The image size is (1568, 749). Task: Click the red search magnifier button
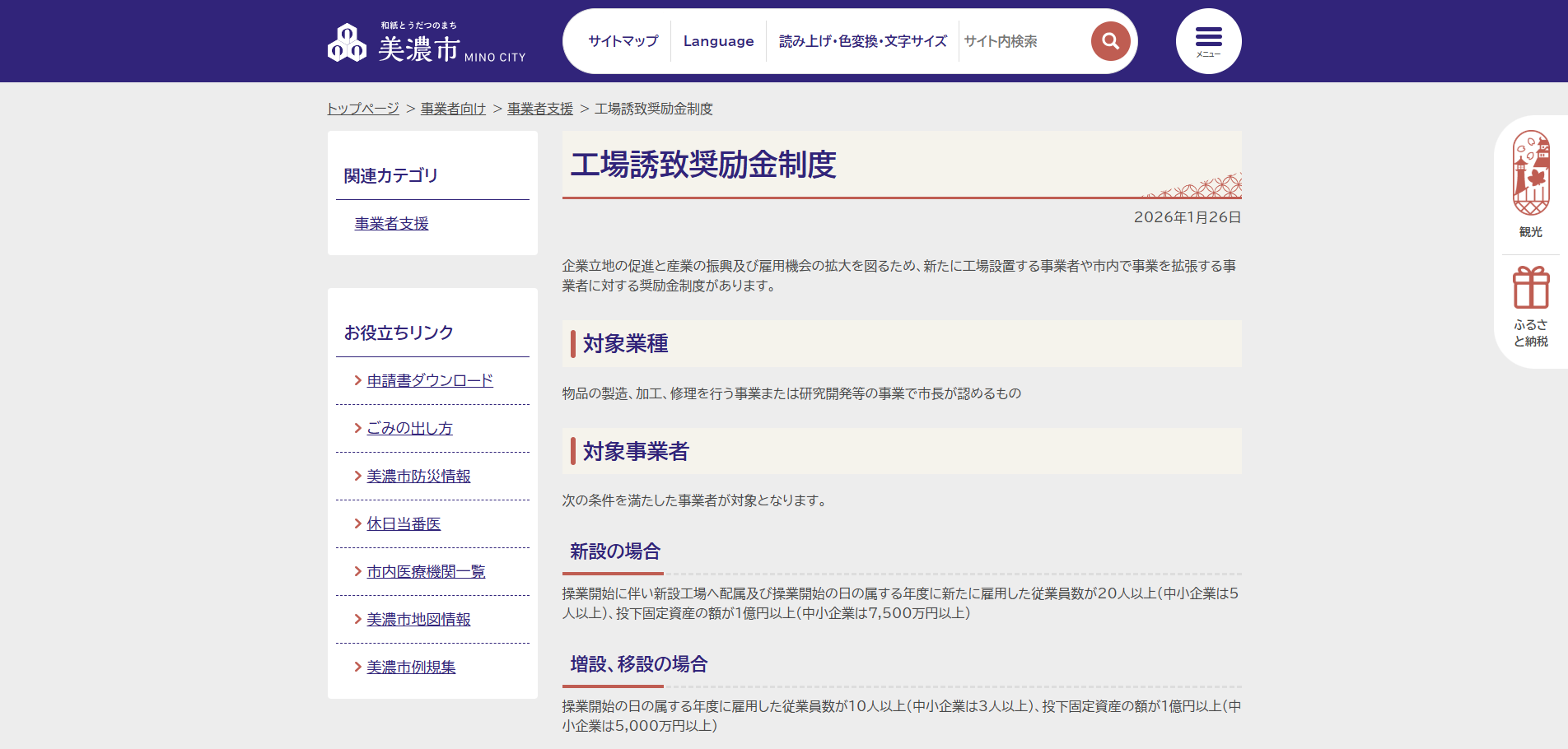coord(1110,41)
